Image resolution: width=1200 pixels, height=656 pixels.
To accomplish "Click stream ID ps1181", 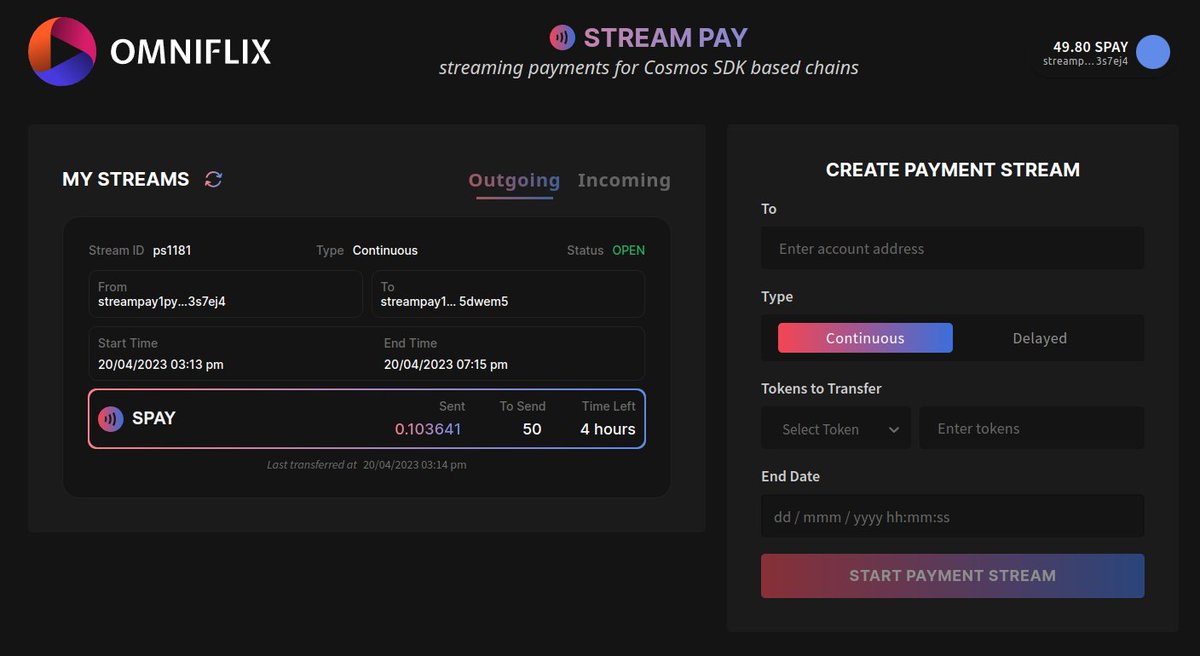I will [x=172, y=250].
